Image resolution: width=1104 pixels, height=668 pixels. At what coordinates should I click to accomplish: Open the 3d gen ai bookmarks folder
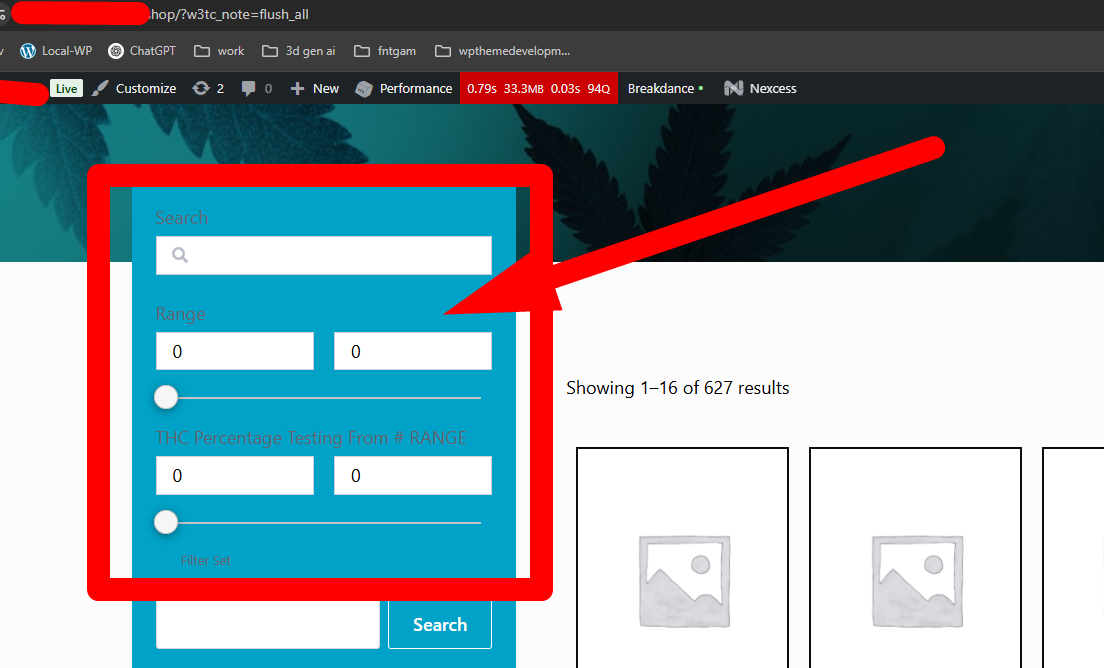(299, 51)
